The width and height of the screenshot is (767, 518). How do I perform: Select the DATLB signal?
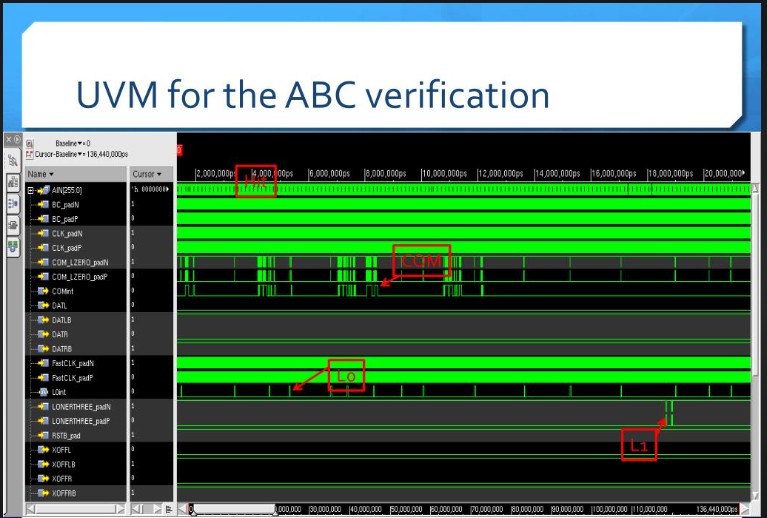pos(62,320)
